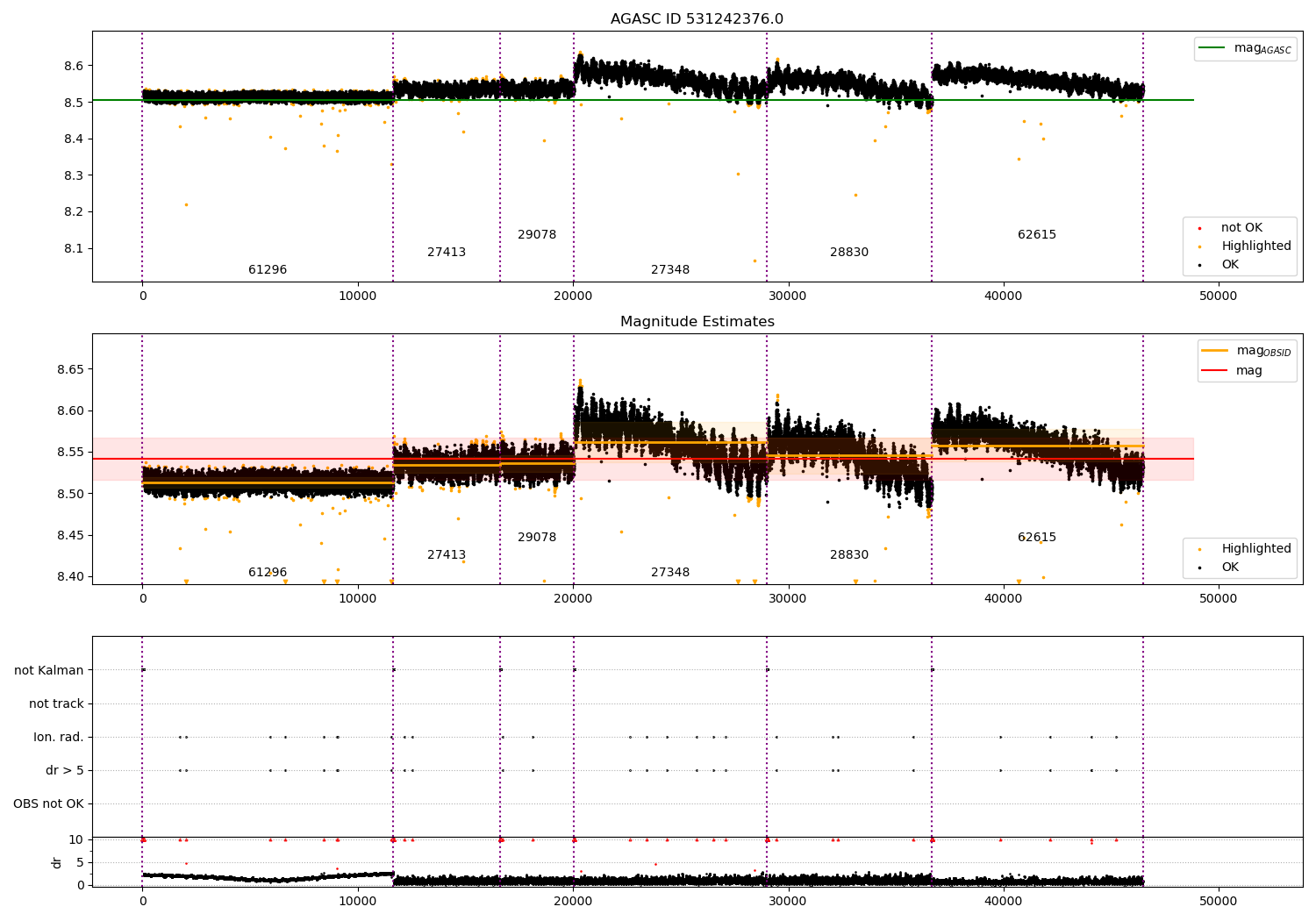Click x-tick 0 under the bottom plot
1316x921 pixels.
pos(142,902)
